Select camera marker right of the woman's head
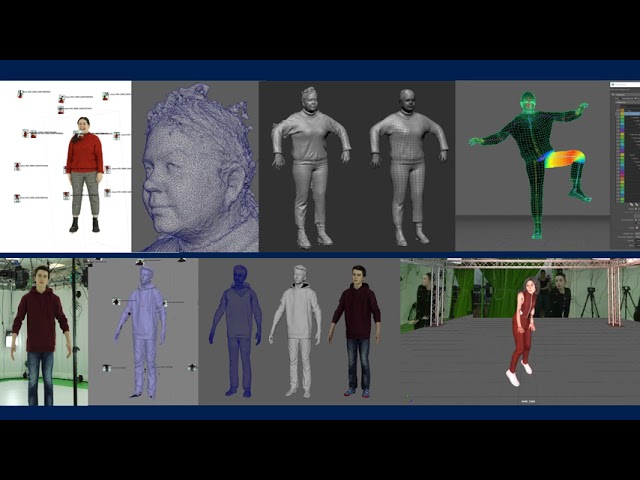This screenshot has height=480, width=640. [116, 136]
